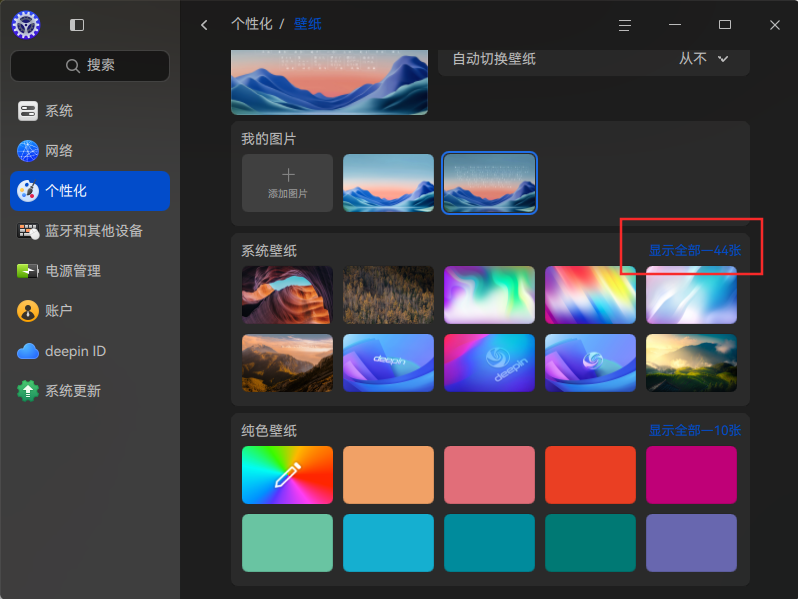This screenshot has width=798, height=599.
Task: Click the 系统更新 green gear icon
Action: tap(28, 391)
